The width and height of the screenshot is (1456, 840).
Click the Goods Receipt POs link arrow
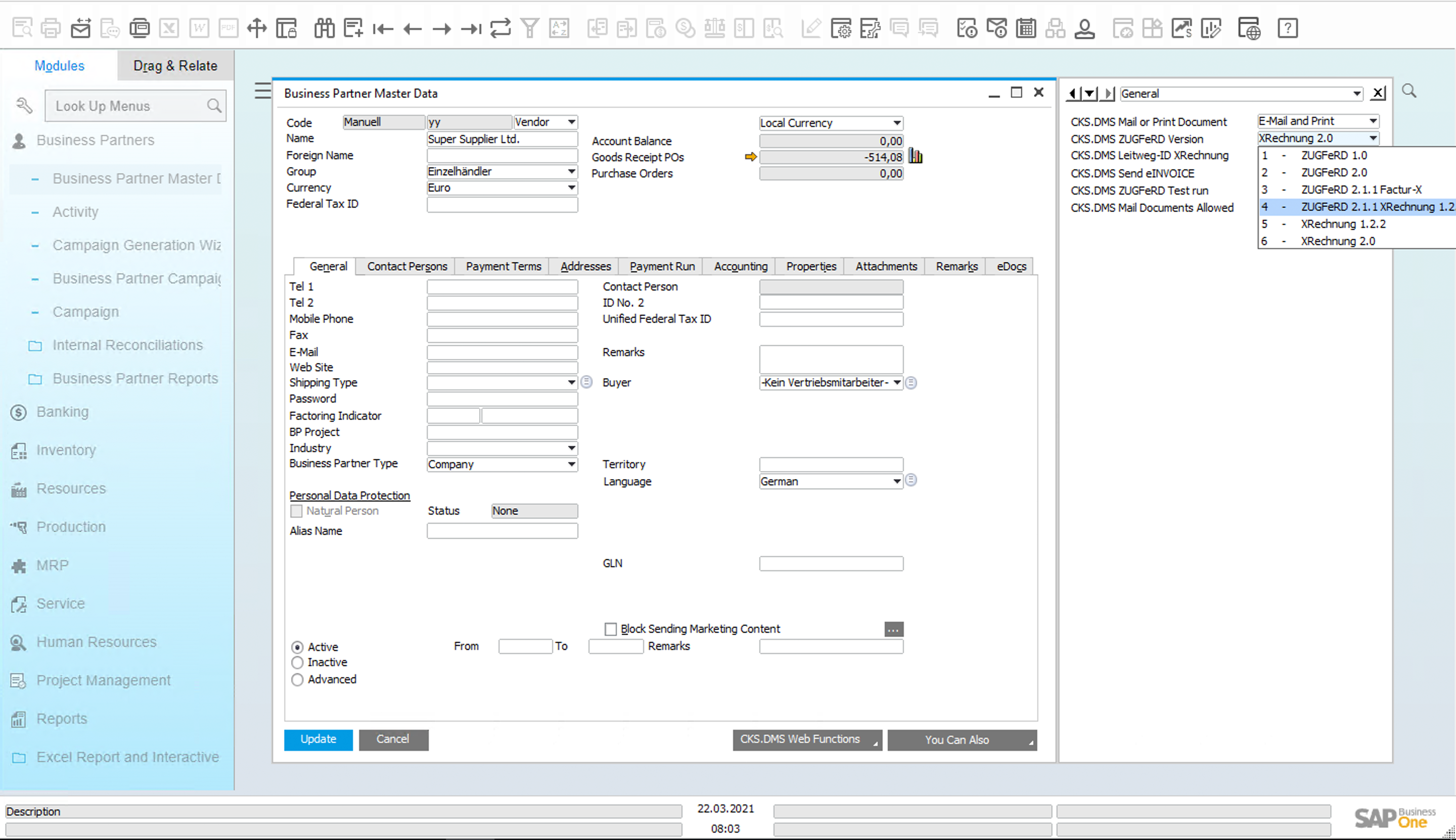pyautogui.click(x=750, y=156)
